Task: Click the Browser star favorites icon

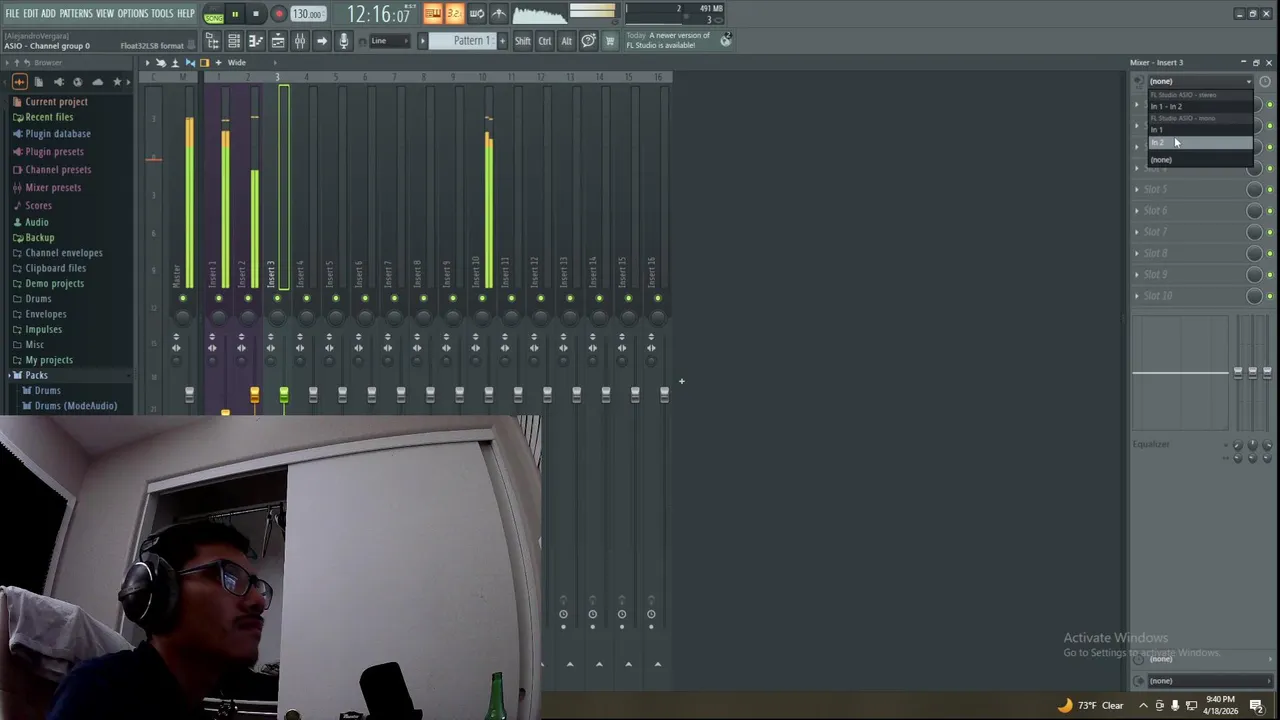Action: point(116,82)
